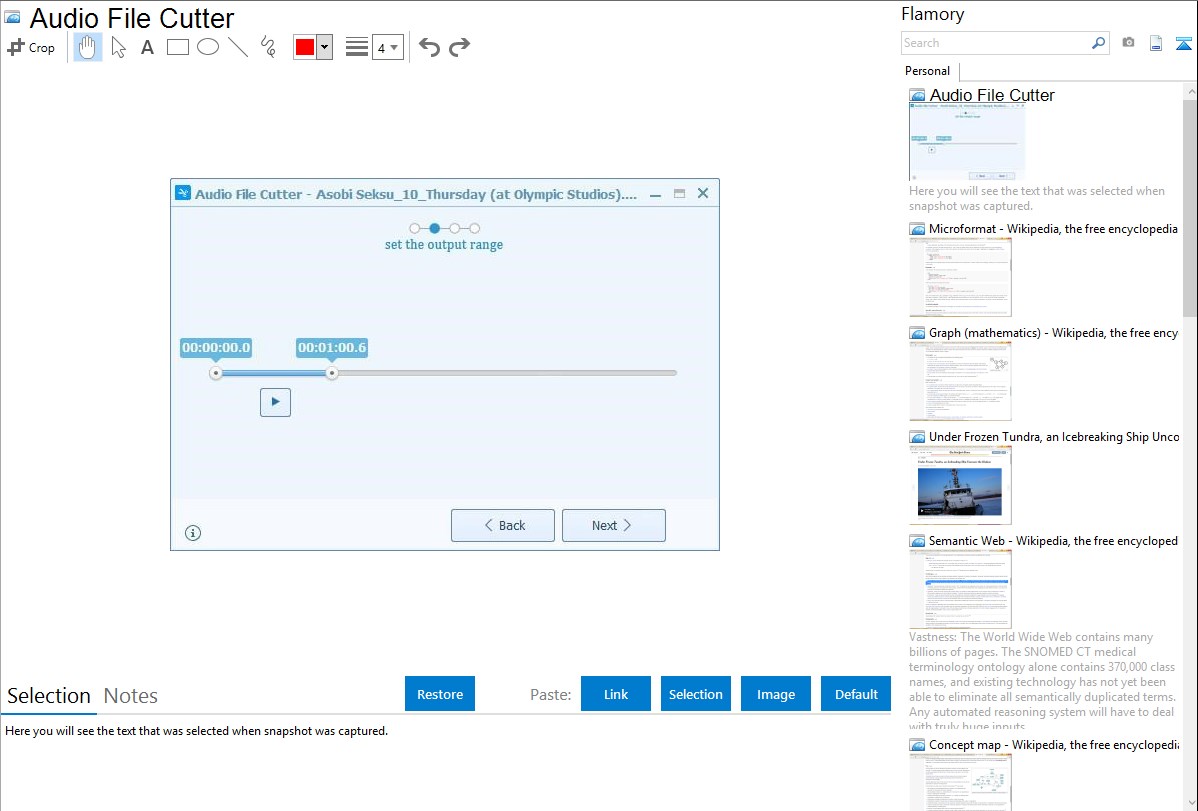This screenshot has height=811, width=1198.
Task: Click the blue collapse panel icon
Action: coord(1183,43)
